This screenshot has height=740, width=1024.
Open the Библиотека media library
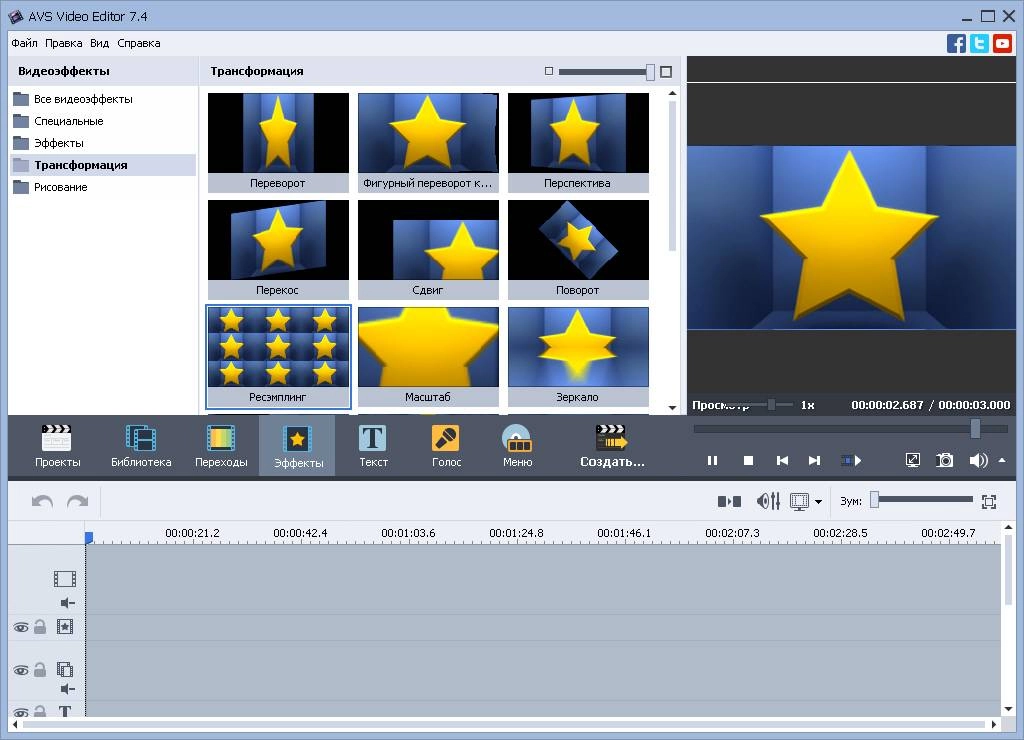tap(141, 446)
